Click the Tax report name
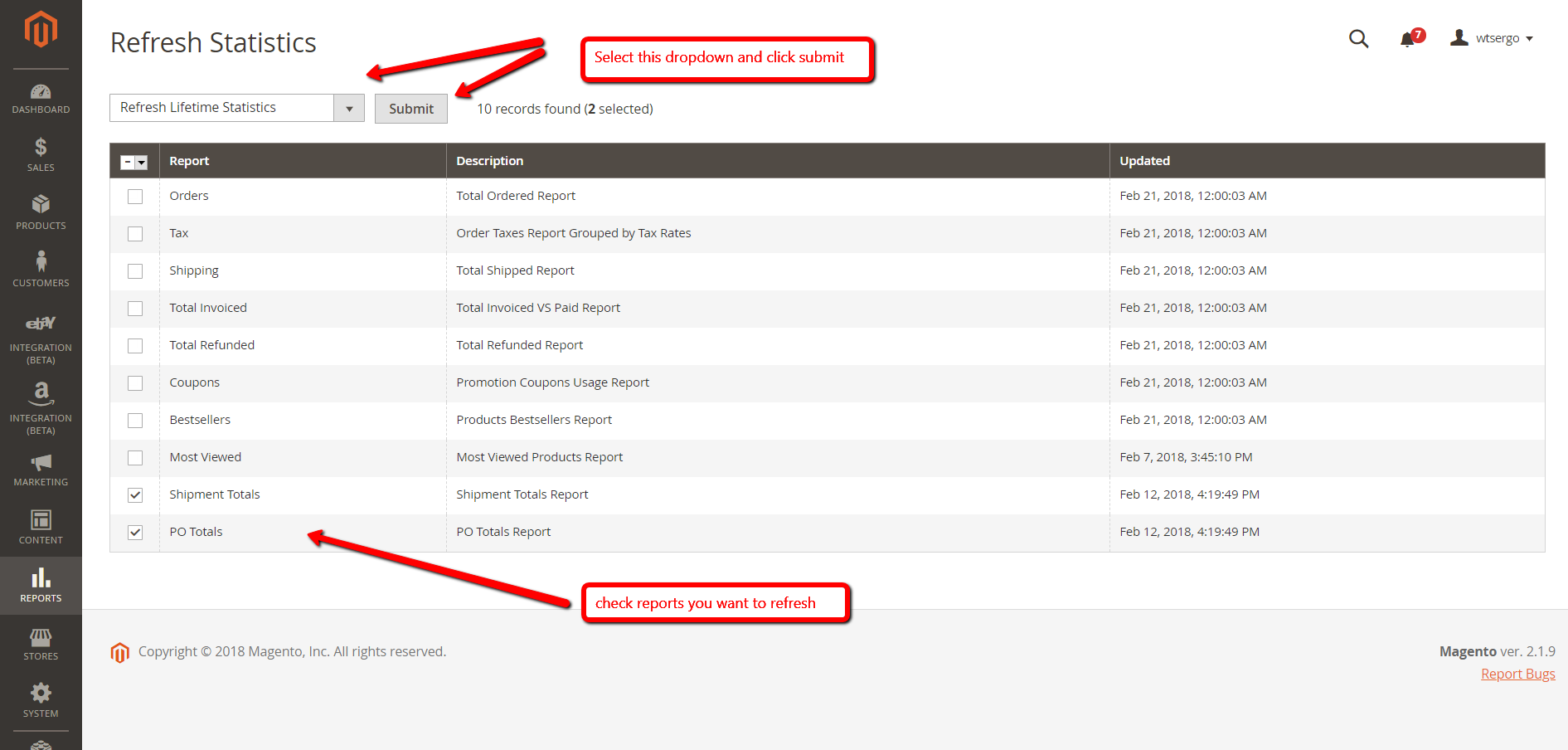The width and height of the screenshot is (1568, 750). 179,233
